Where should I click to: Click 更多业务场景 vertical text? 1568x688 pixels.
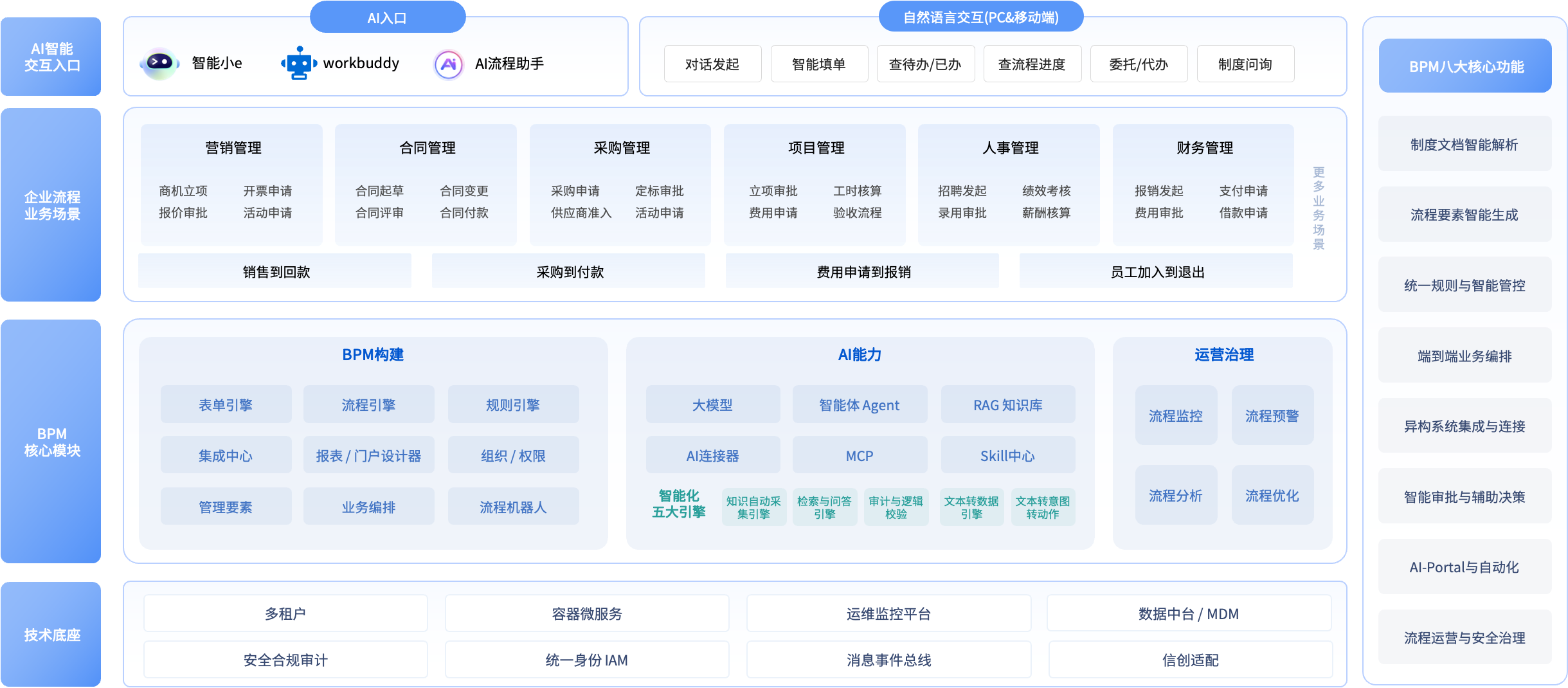[x=1319, y=208]
